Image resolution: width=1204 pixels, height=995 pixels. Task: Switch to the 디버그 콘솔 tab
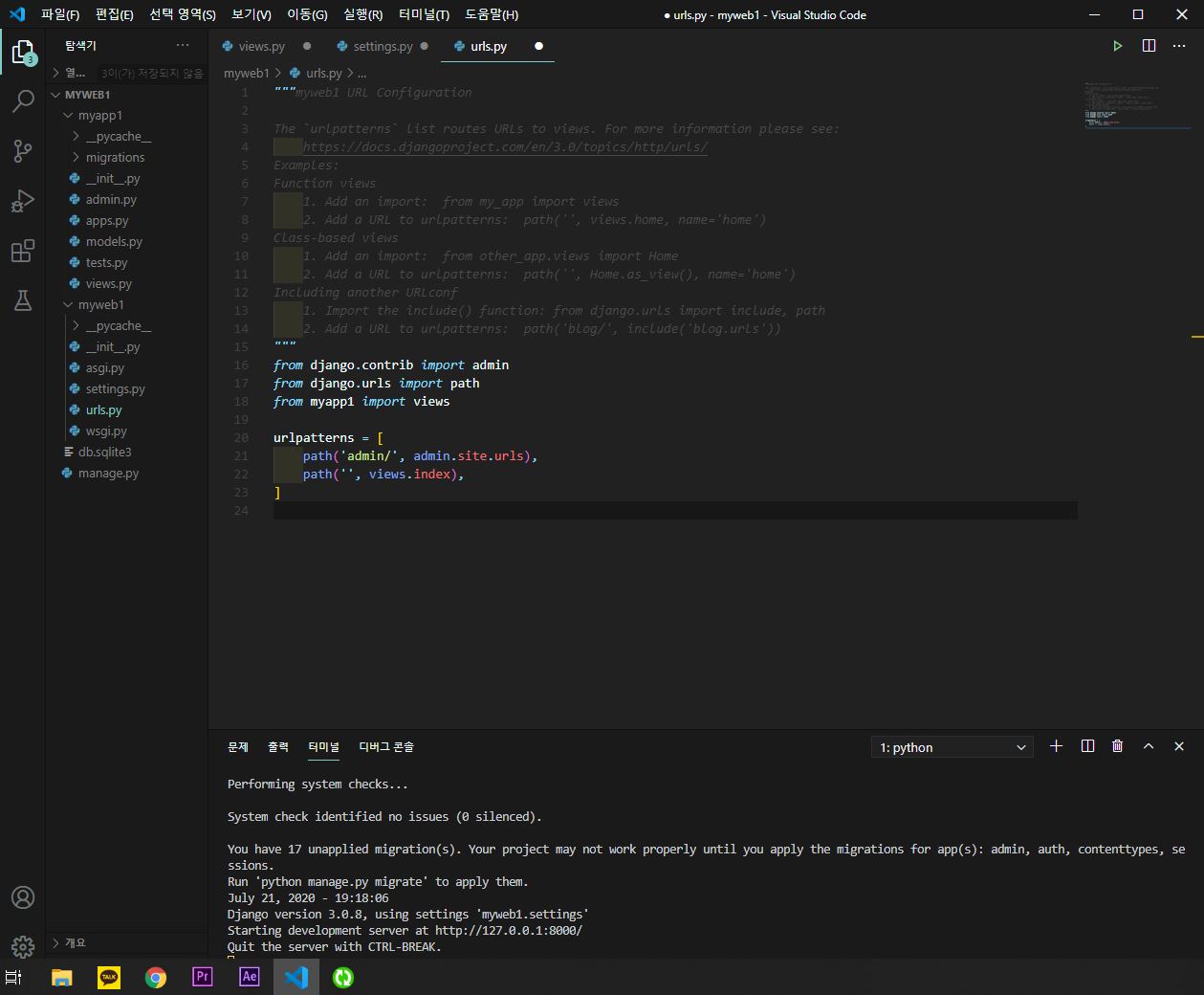[x=386, y=746]
